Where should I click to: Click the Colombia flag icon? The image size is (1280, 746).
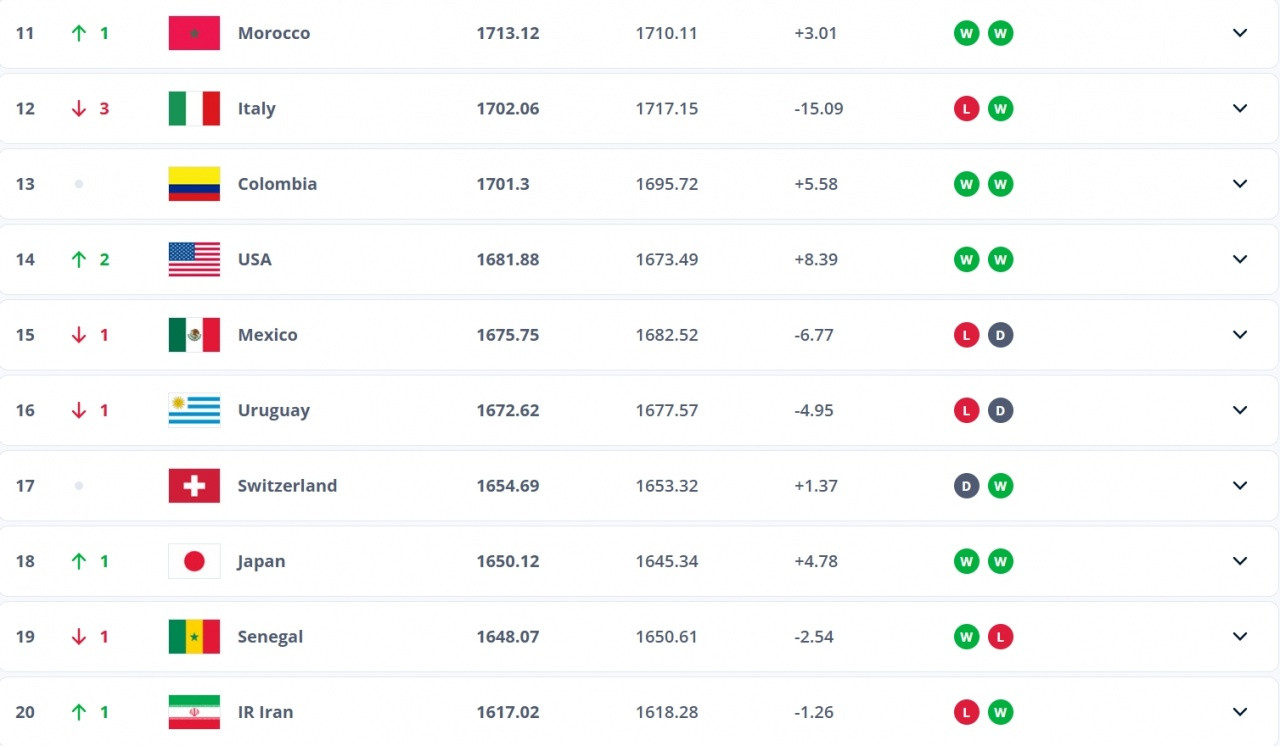tap(194, 184)
